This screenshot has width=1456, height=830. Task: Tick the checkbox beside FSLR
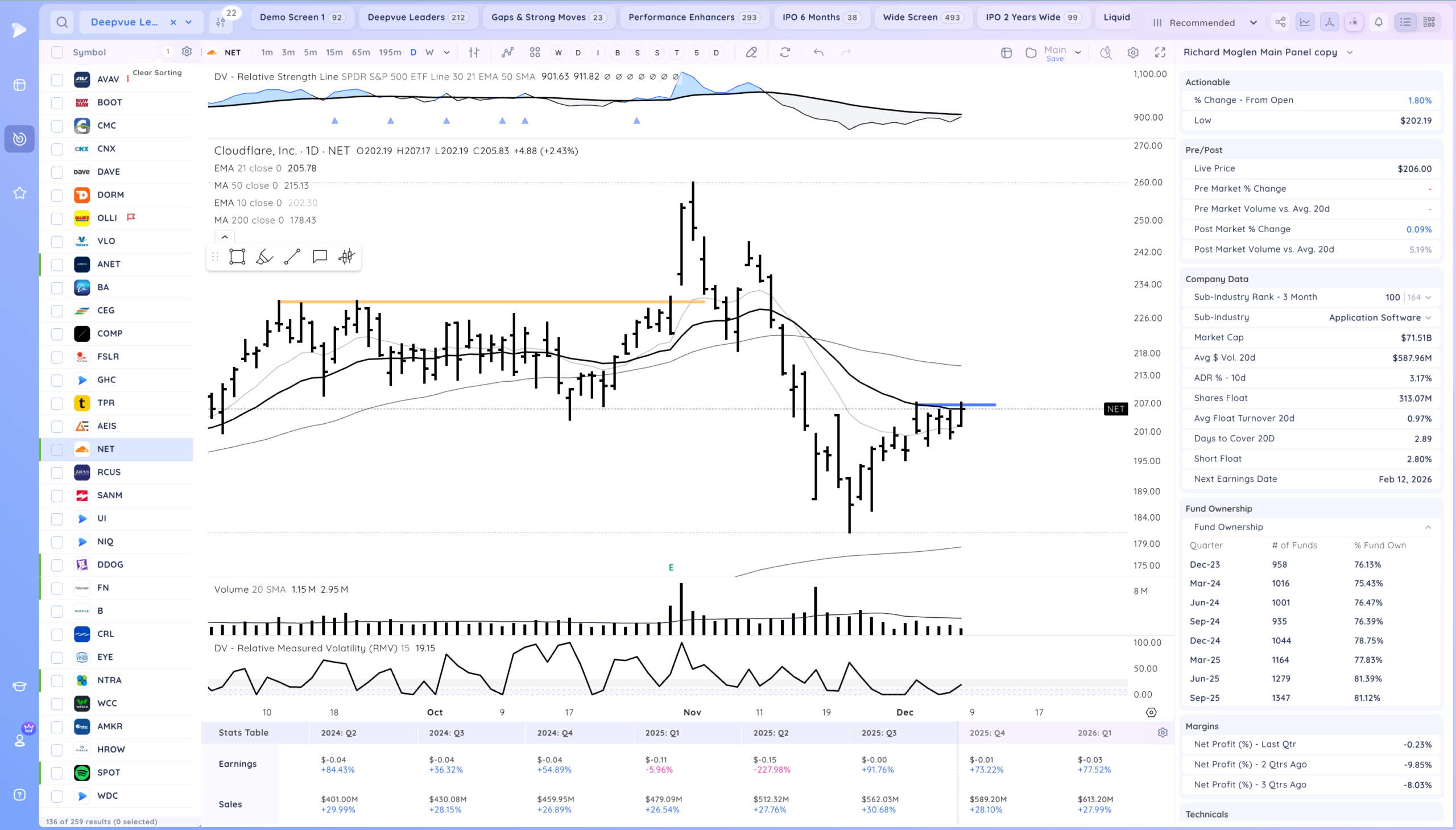57,357
